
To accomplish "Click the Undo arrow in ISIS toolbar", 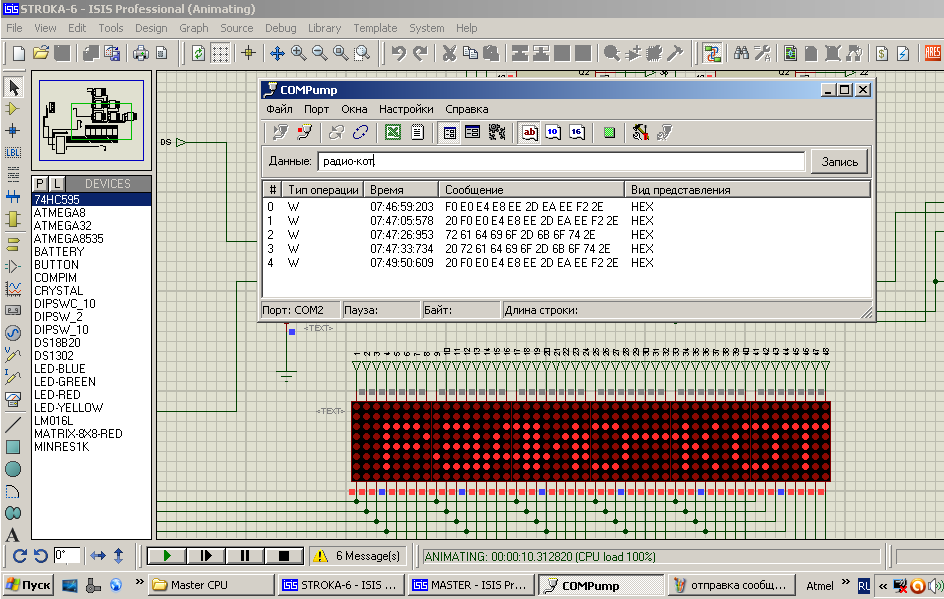I will tap(399, 53).
